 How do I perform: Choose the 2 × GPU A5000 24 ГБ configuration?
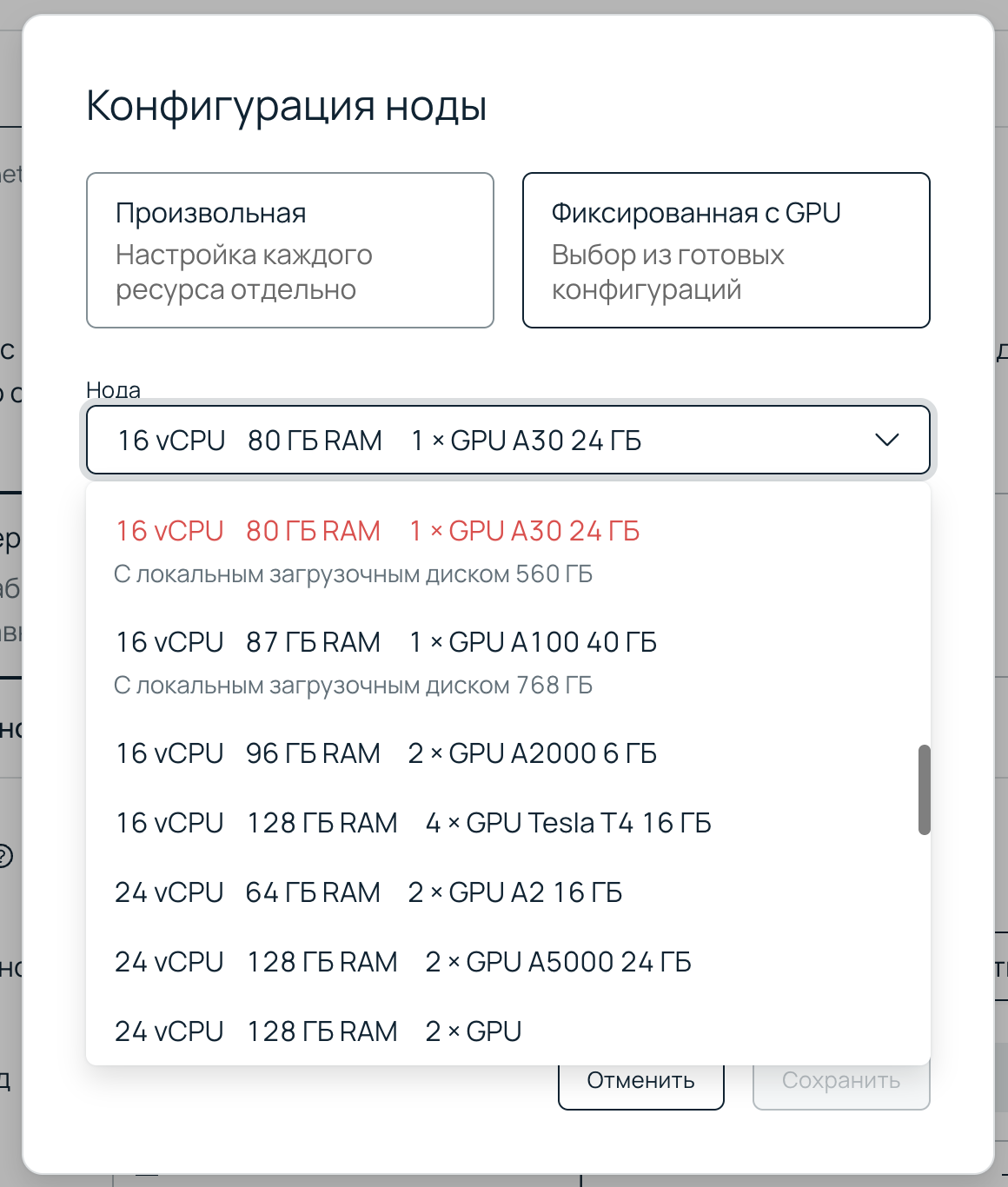click(x=403, y=962)
